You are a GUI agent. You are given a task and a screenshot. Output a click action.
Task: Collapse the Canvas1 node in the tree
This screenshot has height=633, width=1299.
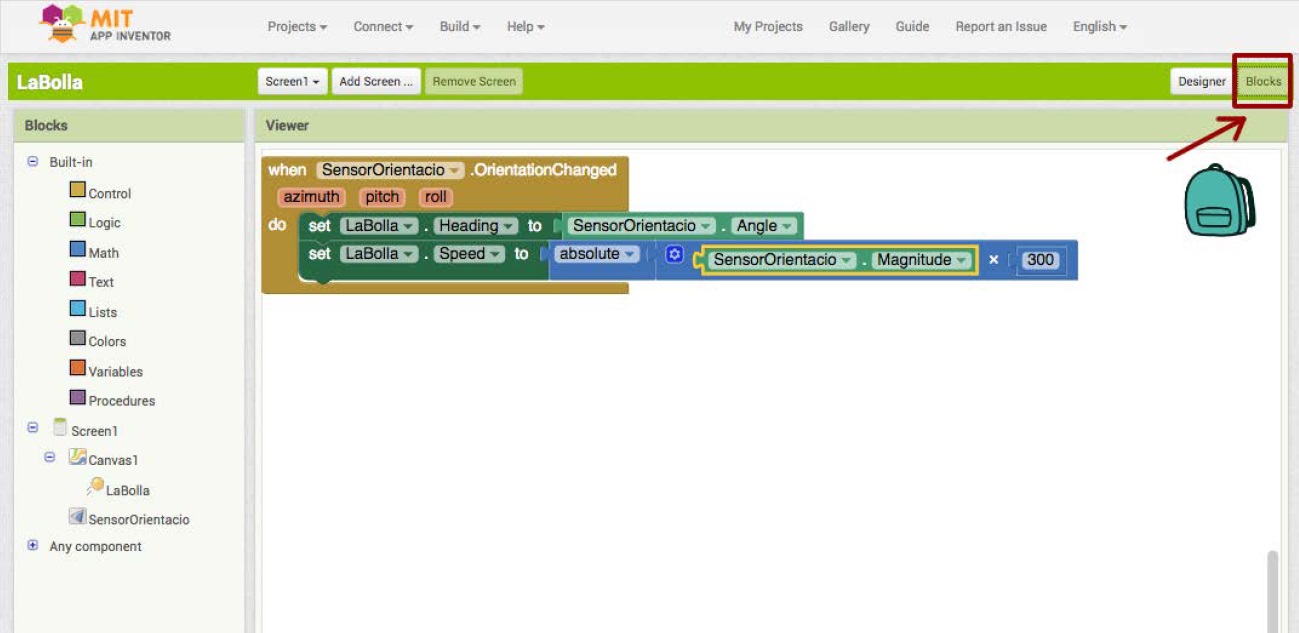pyautogui.click(x=50, y=457)
